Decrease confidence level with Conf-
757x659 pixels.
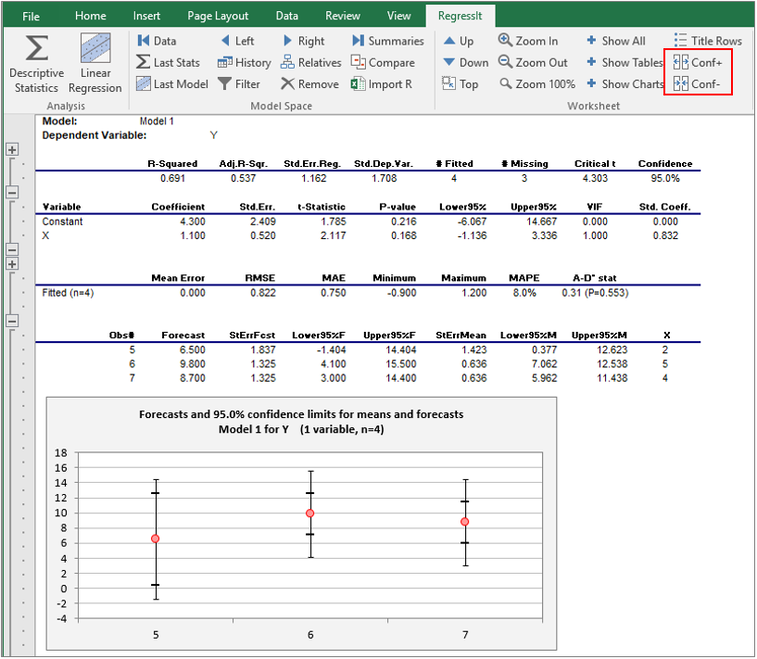697,84
